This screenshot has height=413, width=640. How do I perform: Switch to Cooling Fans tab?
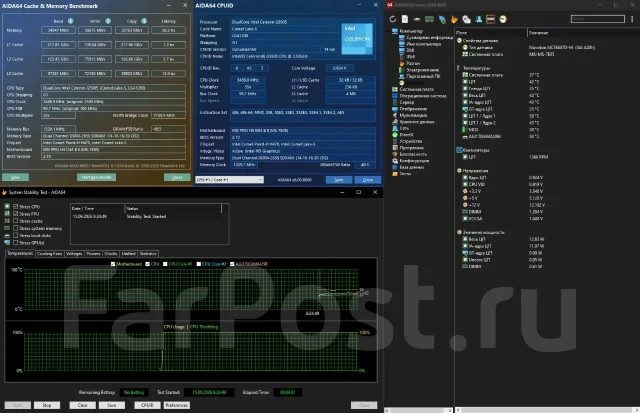coord(49,254)
